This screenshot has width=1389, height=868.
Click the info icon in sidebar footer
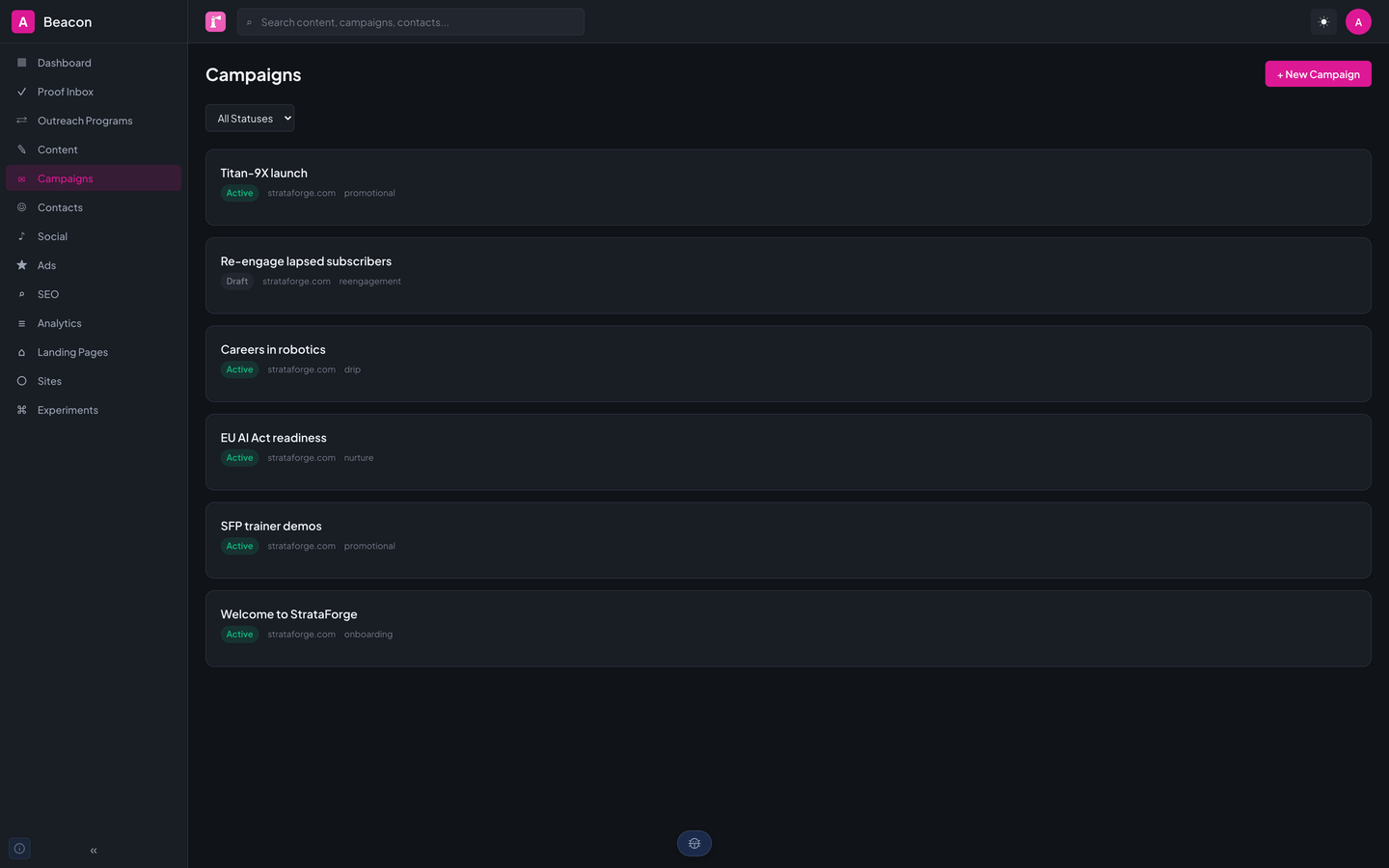(19, 849)
